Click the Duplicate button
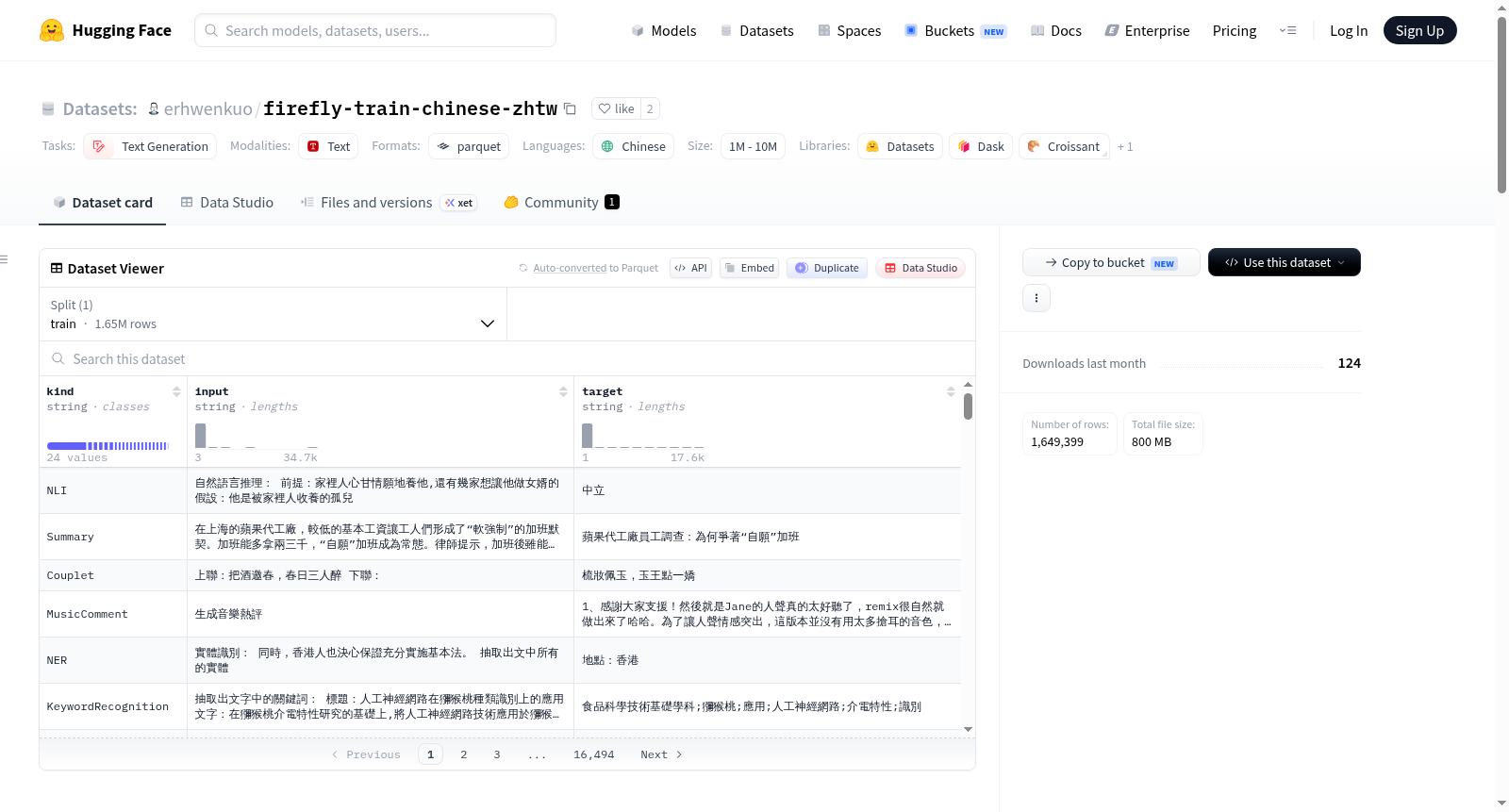Image resolution: width=1509 pixels, height=812 pixels. (827, 268)
